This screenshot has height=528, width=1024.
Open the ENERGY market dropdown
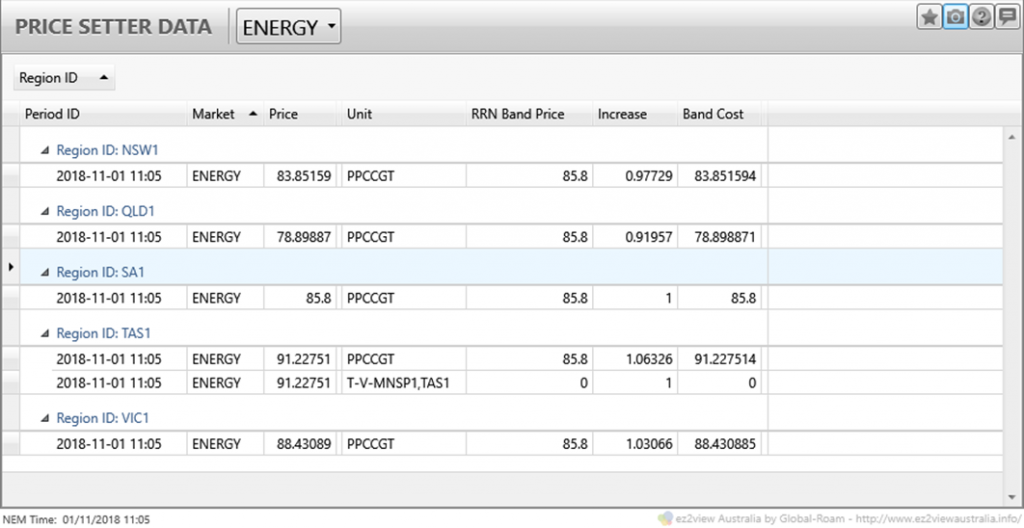(288, 27)
